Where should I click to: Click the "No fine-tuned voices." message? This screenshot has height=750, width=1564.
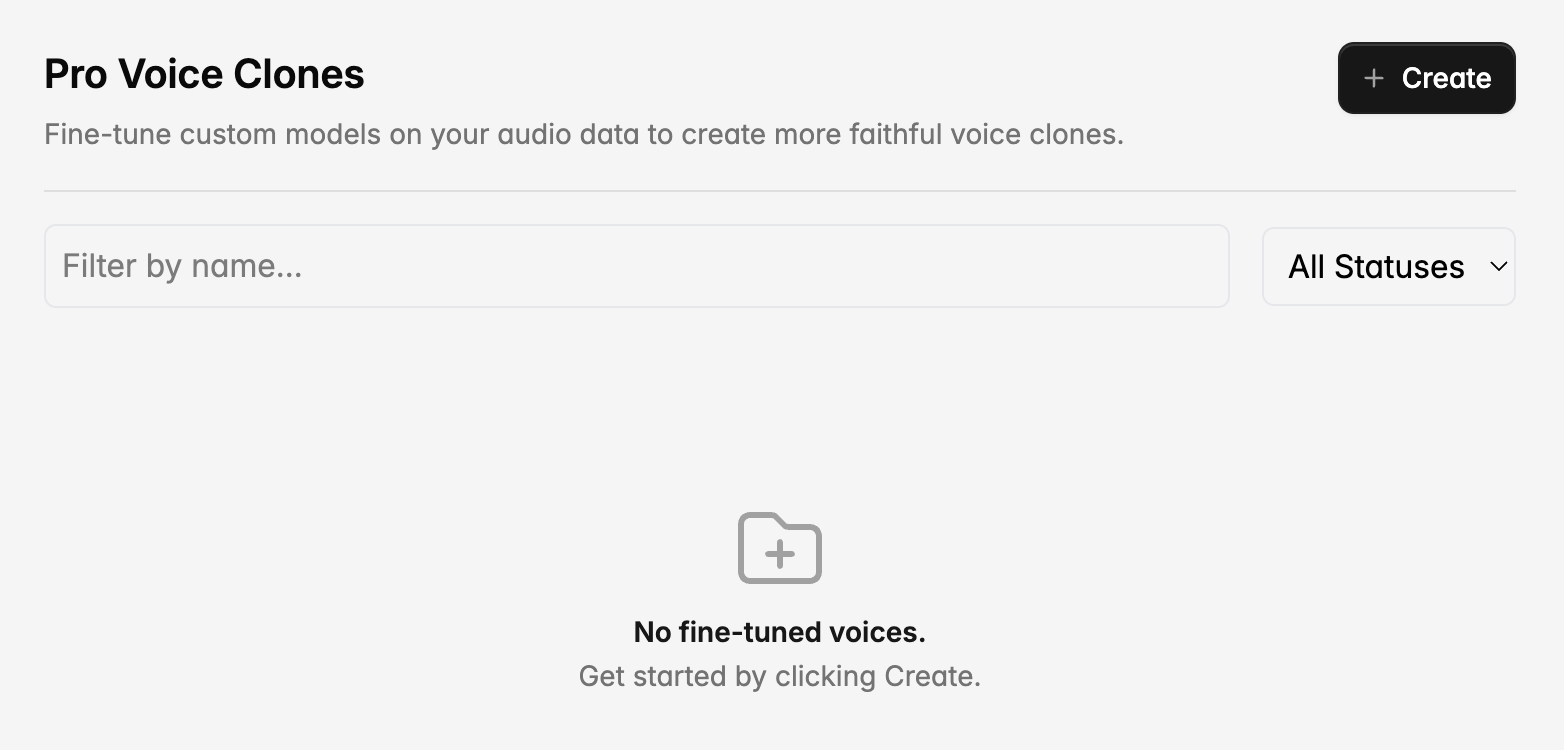(779, 632)
